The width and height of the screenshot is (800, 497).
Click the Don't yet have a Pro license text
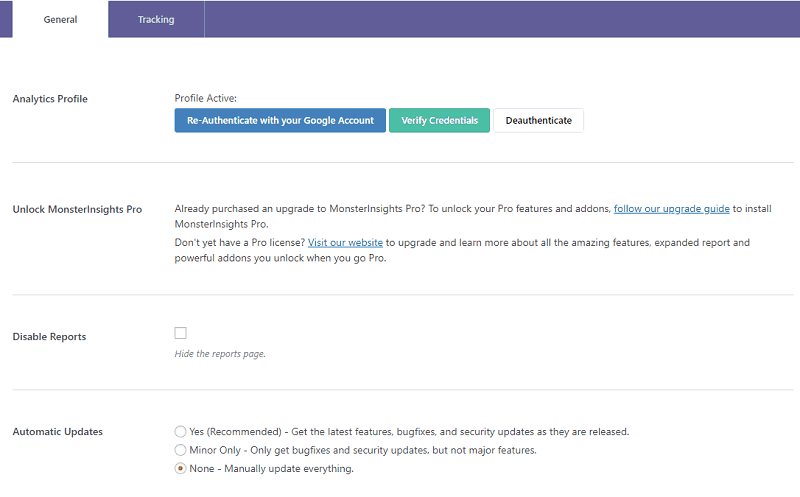pos(240,242)
